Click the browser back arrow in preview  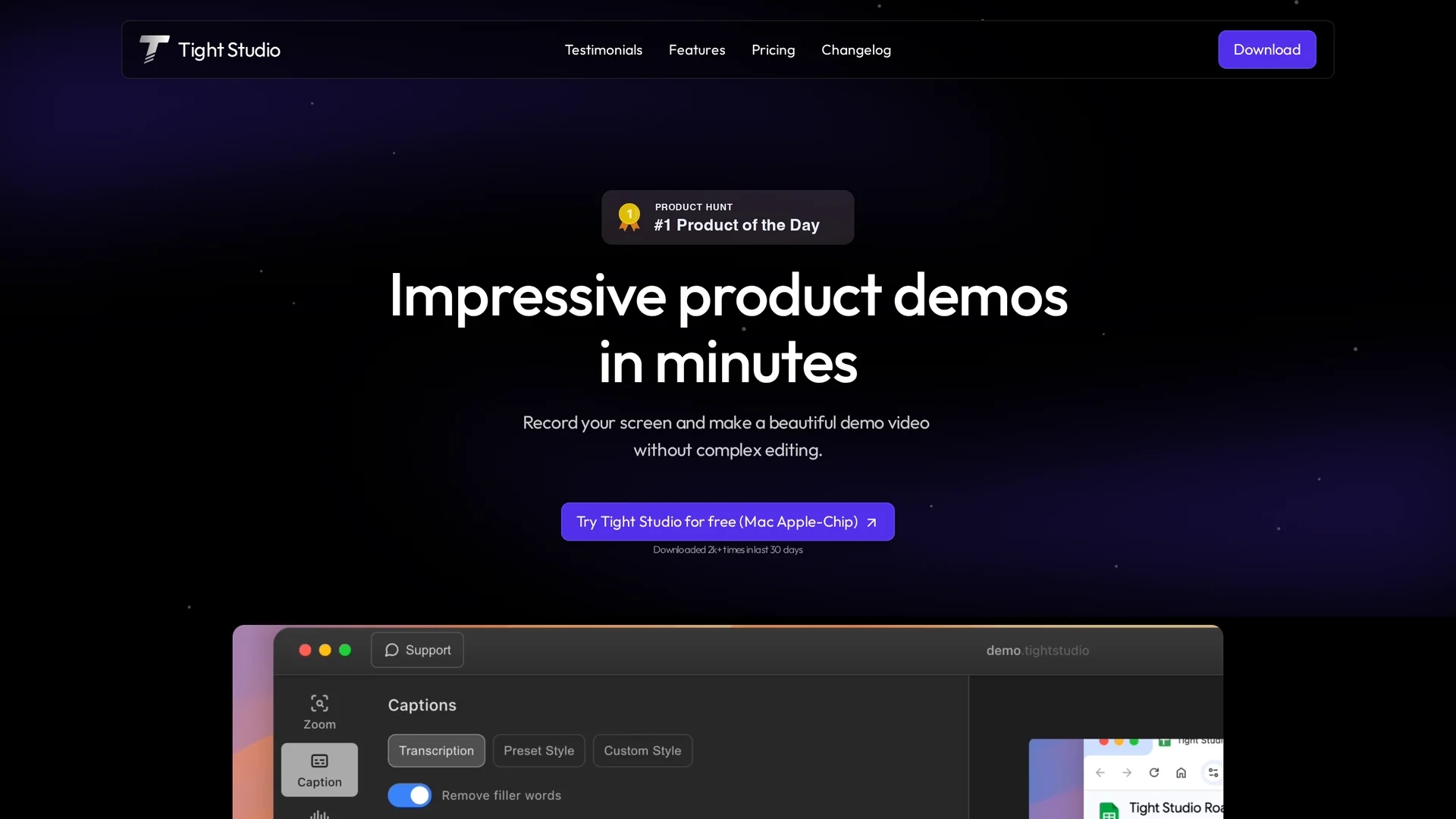1100,773
